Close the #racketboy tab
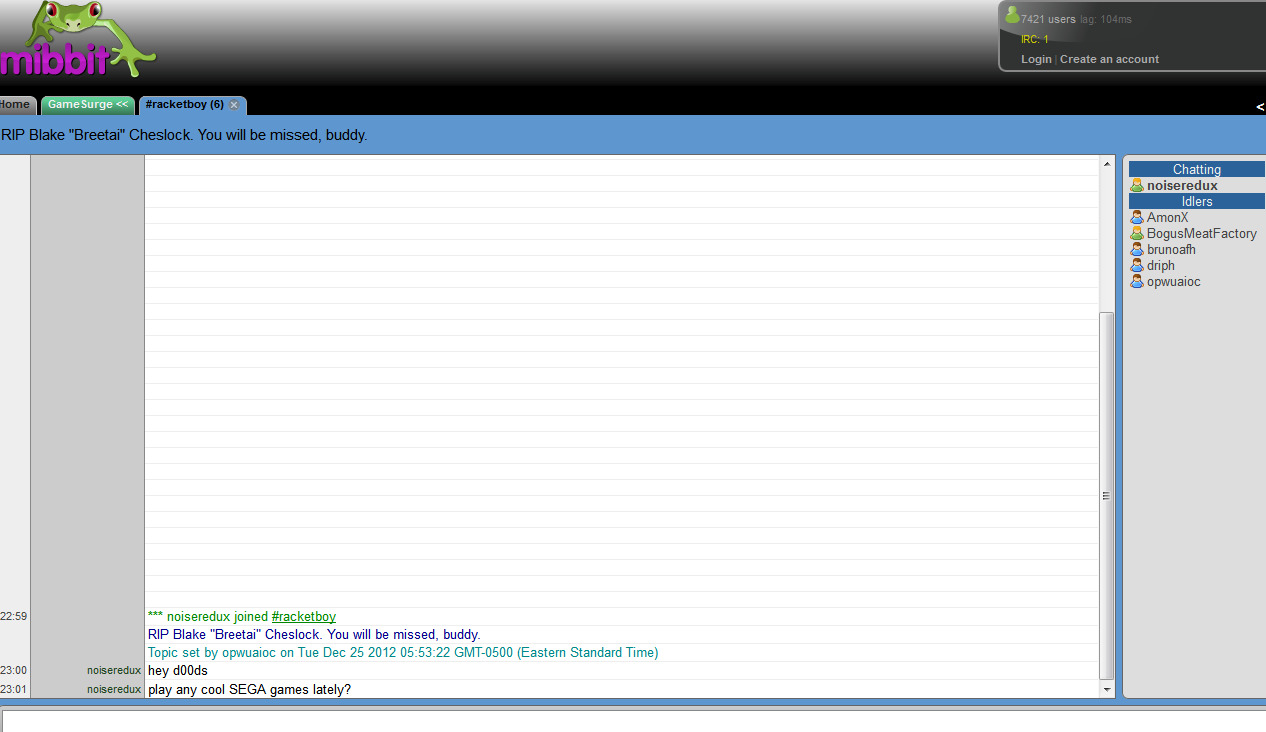1266x732 pixels. click(x=234, y=105)
